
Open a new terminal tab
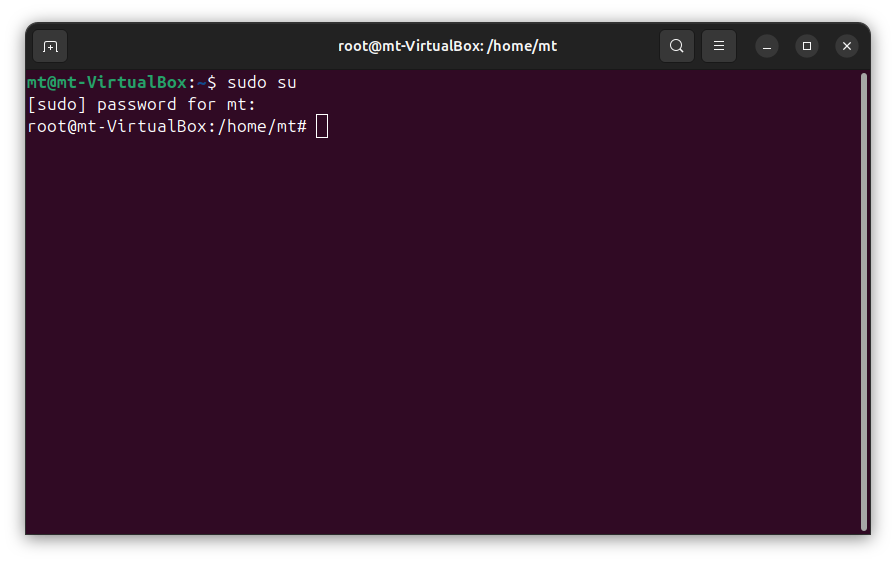tap(50, 46)
